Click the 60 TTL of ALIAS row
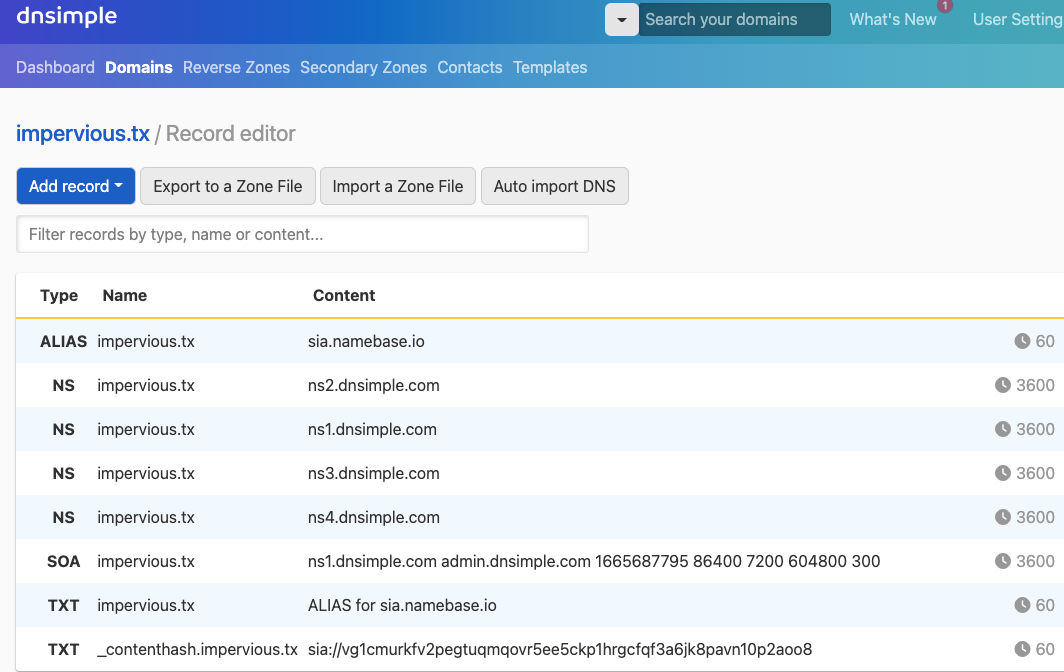 click(x=1044, y=341)
